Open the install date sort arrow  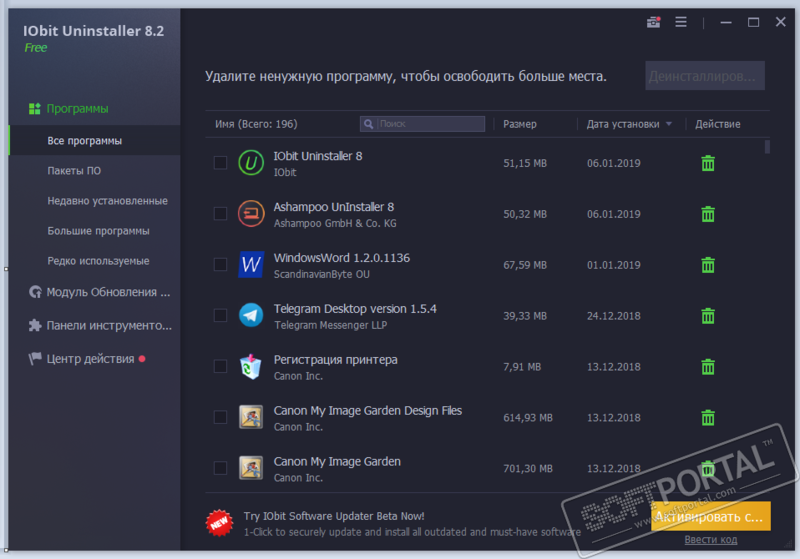click(669, 124)
